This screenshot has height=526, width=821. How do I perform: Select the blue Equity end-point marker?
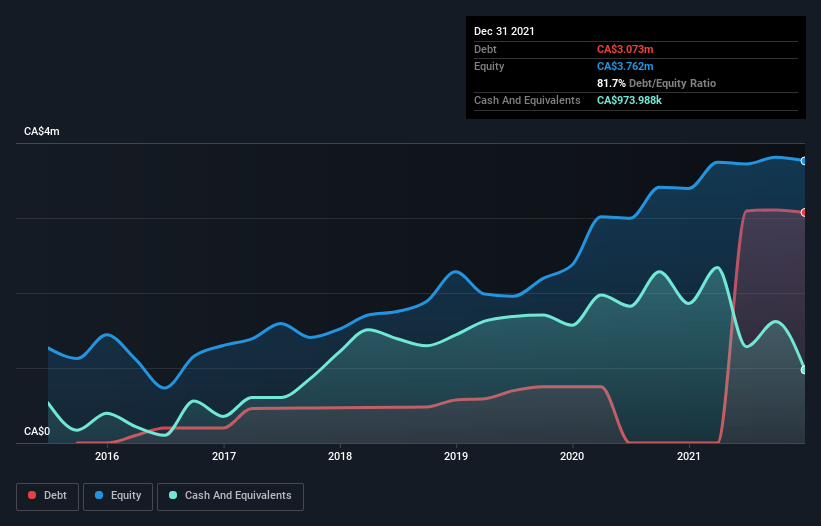pyautogui.click(x=804, y=161)
